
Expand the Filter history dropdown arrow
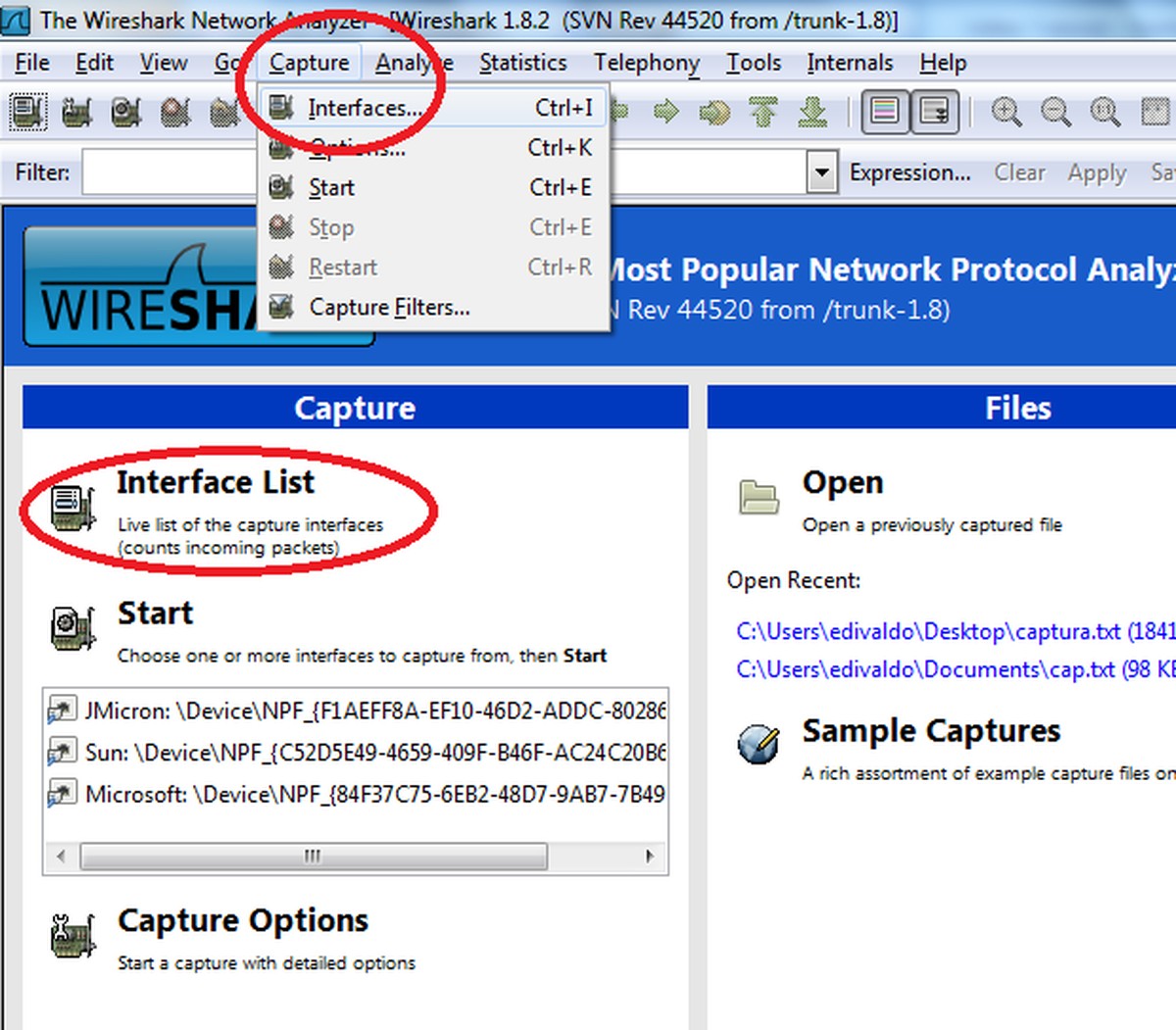tap(822, 173)
